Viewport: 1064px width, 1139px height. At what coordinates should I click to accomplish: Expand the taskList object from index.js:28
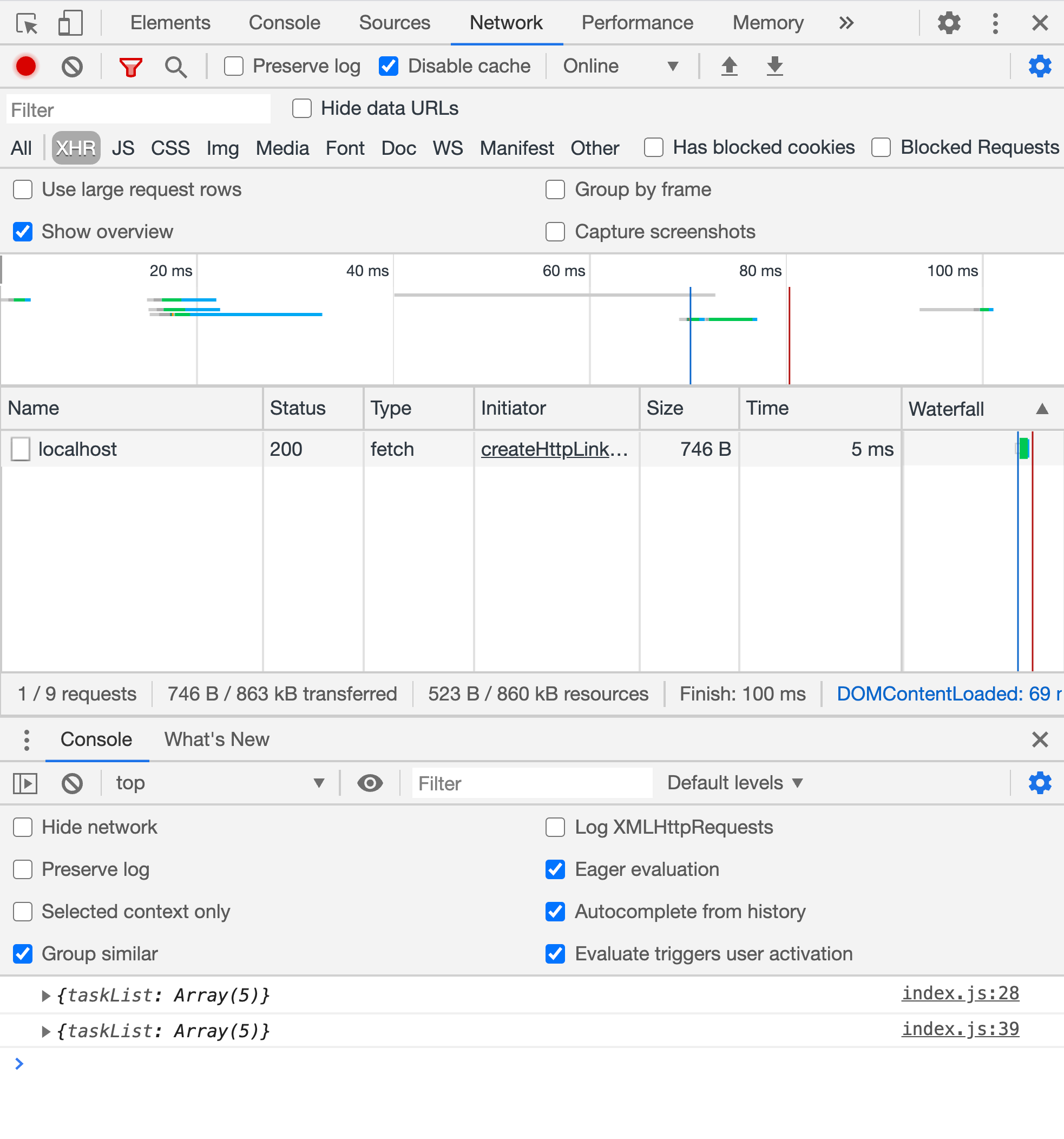pyautogui.click(x=46, y=996)
